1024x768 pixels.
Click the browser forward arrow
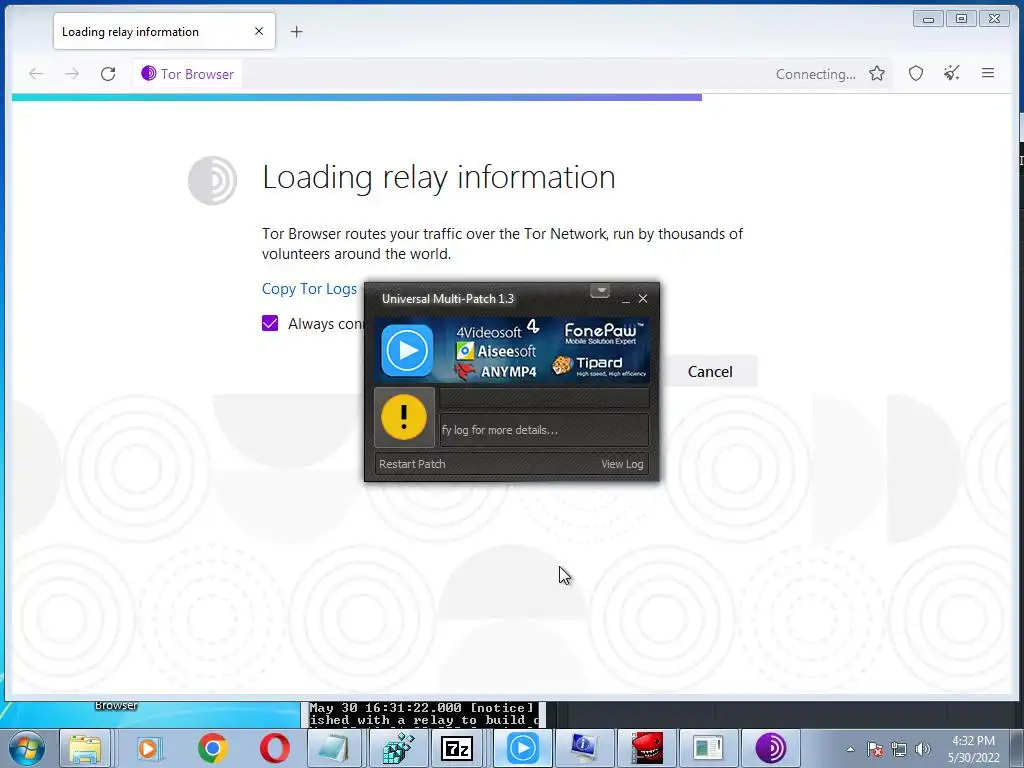(72, 74)
